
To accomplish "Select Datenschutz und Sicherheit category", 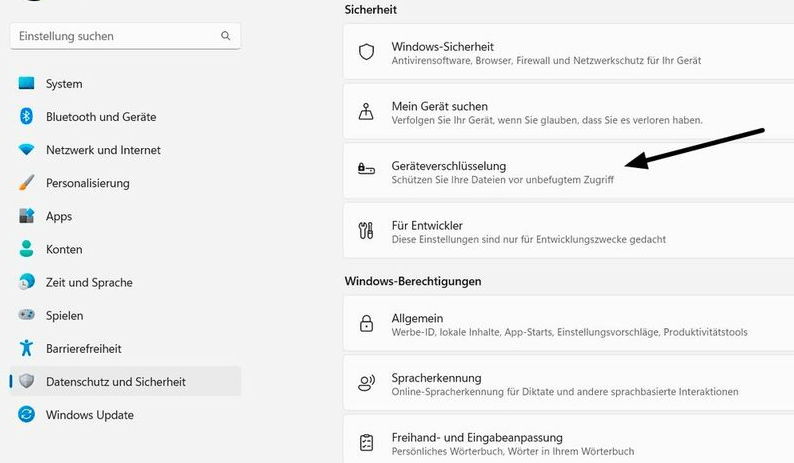I will pyautogui.click(x=115, y=382).
